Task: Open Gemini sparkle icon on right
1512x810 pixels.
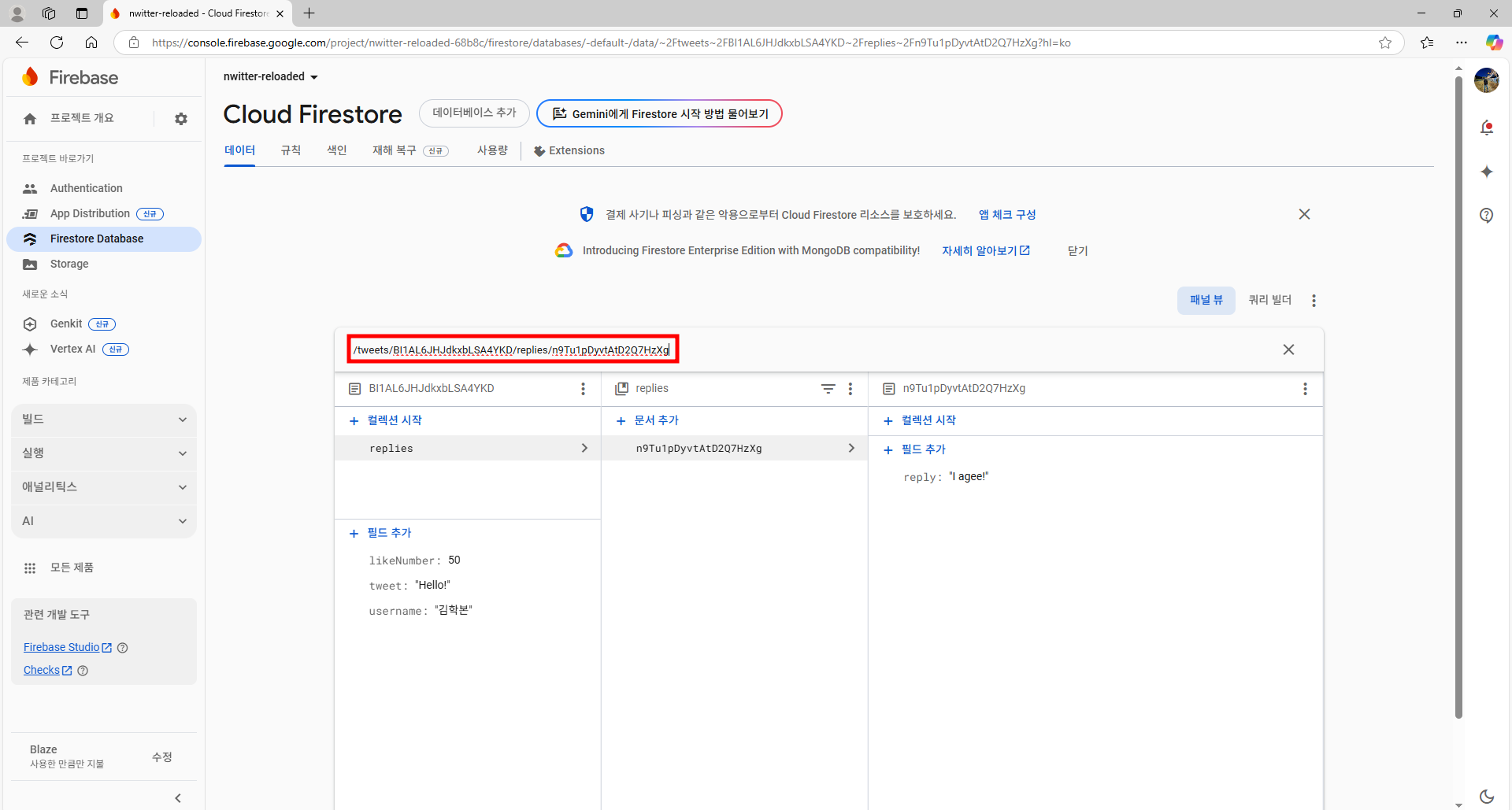Action: tap(1487, 172)
